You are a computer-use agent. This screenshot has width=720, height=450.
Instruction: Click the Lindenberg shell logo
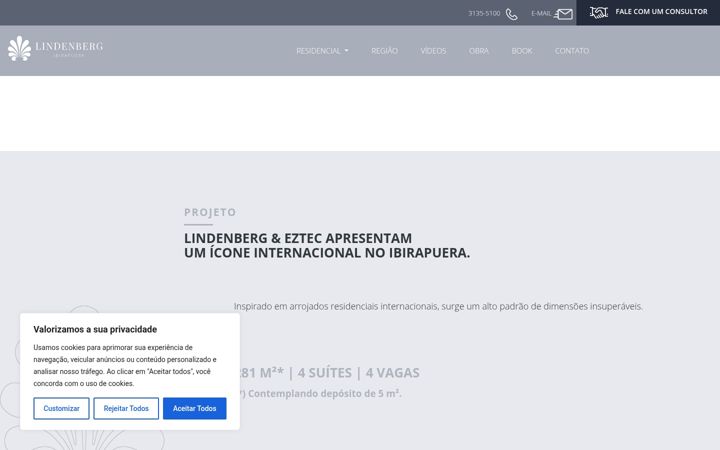[x=19, y=48]
